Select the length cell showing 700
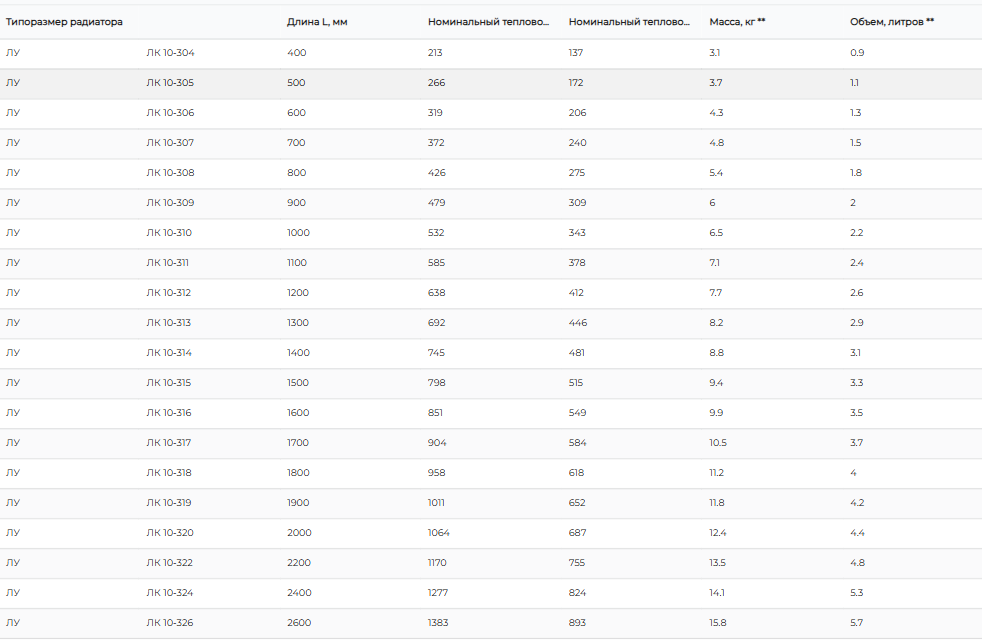 click(296, 143)
